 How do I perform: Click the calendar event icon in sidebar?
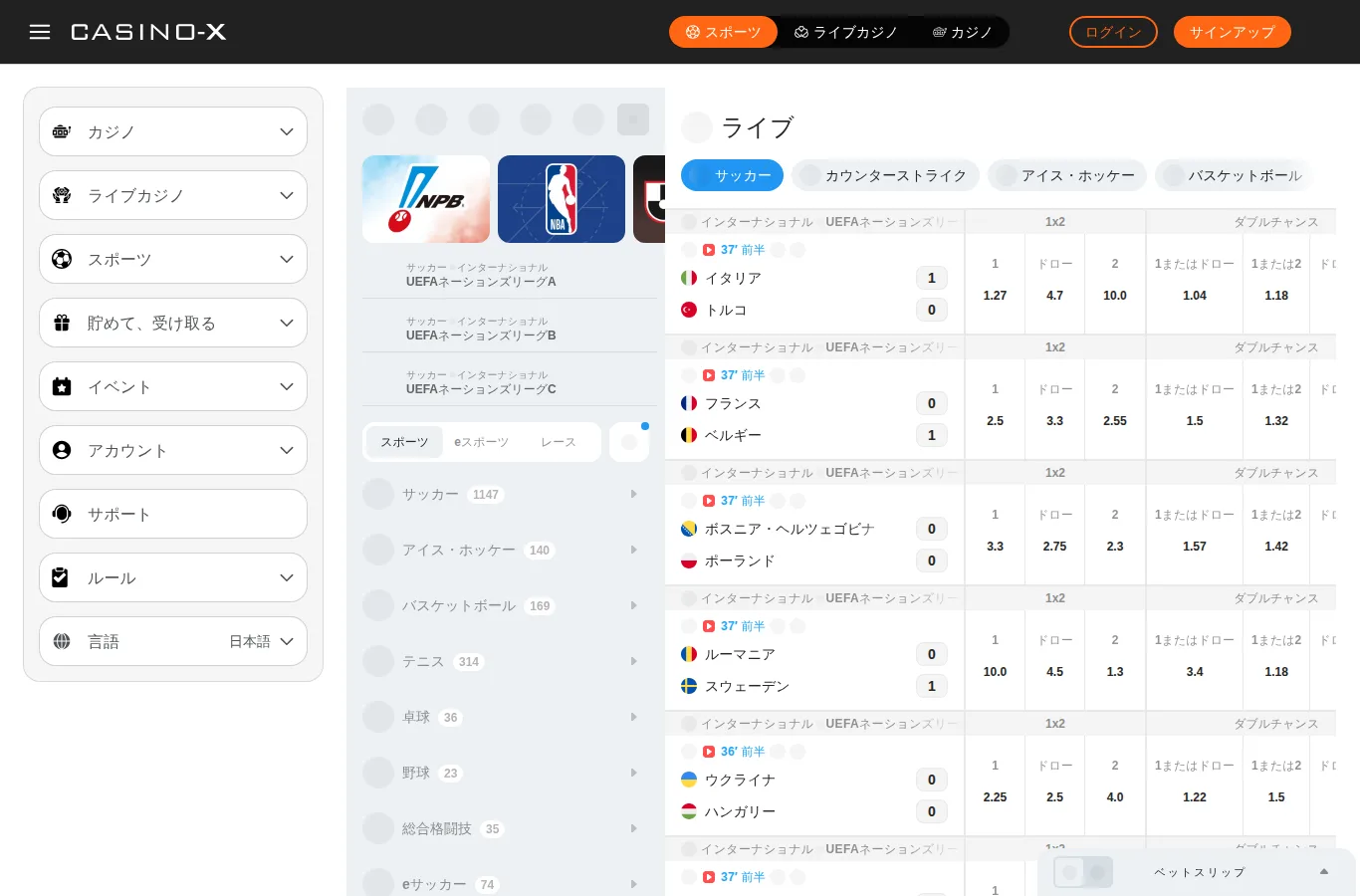point(62,386)
